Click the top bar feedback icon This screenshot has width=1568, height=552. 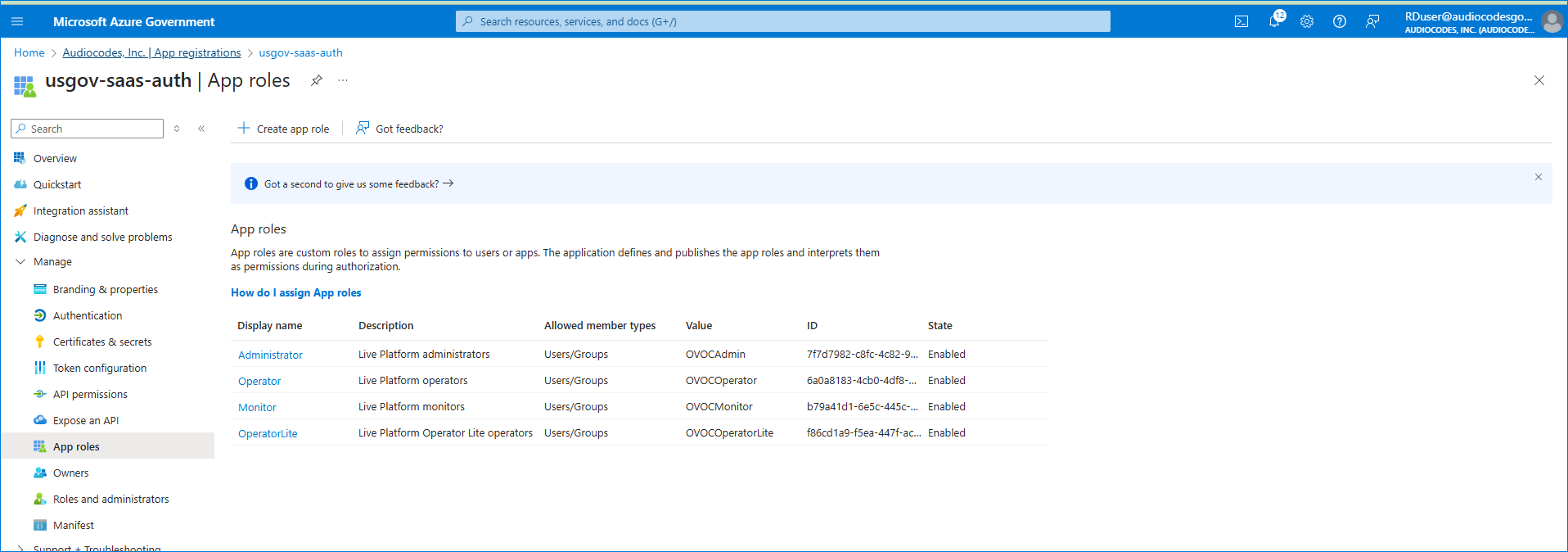1372,21
